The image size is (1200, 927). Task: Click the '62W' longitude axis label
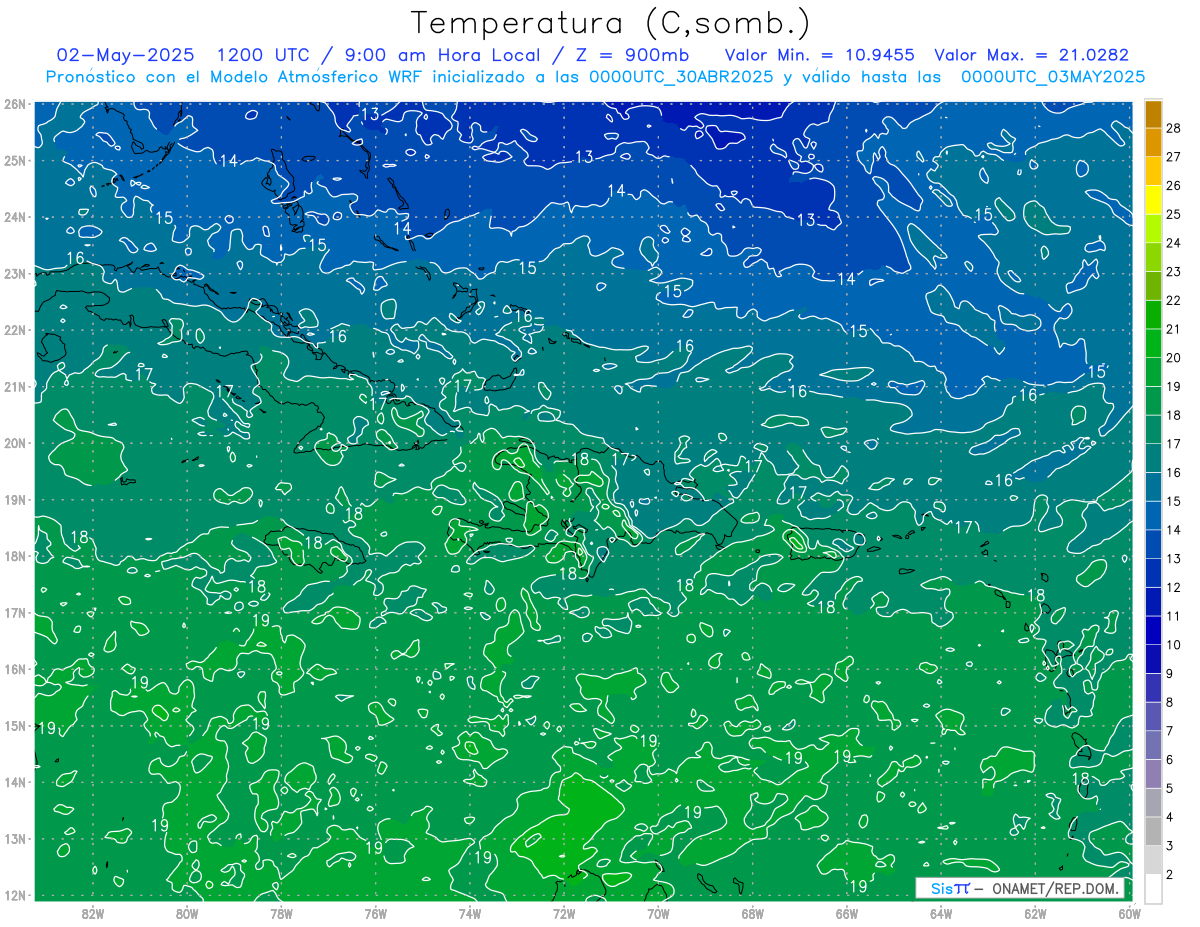1035,912
